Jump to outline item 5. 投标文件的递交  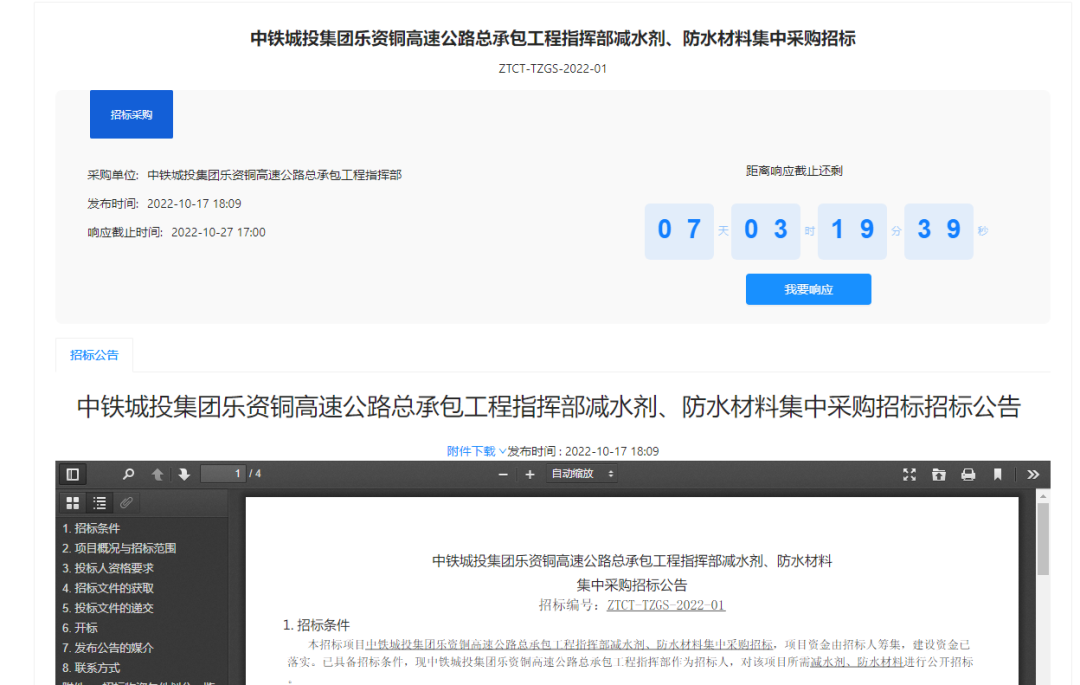[108, 609]
